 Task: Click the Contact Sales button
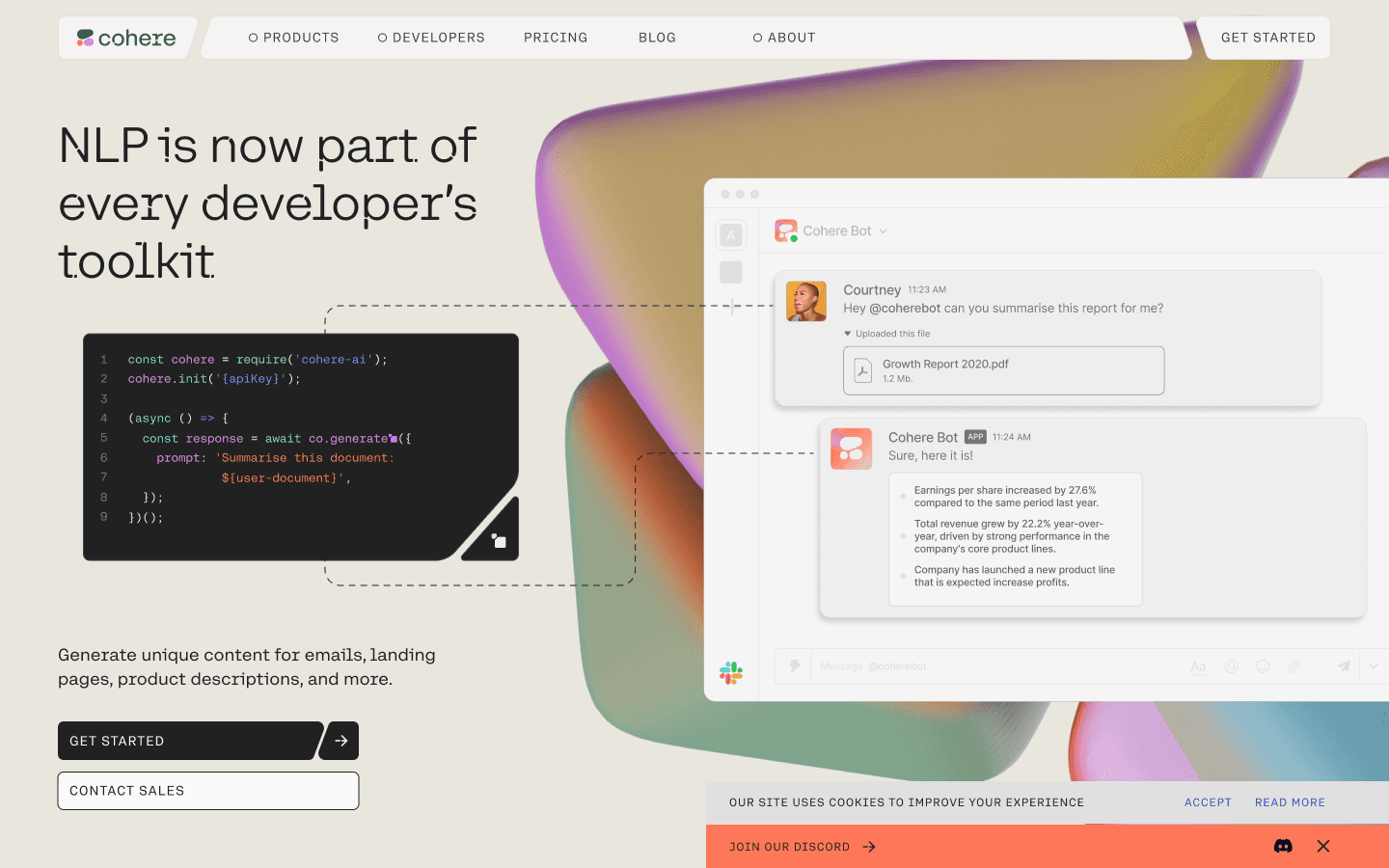[x=208, y=791]
